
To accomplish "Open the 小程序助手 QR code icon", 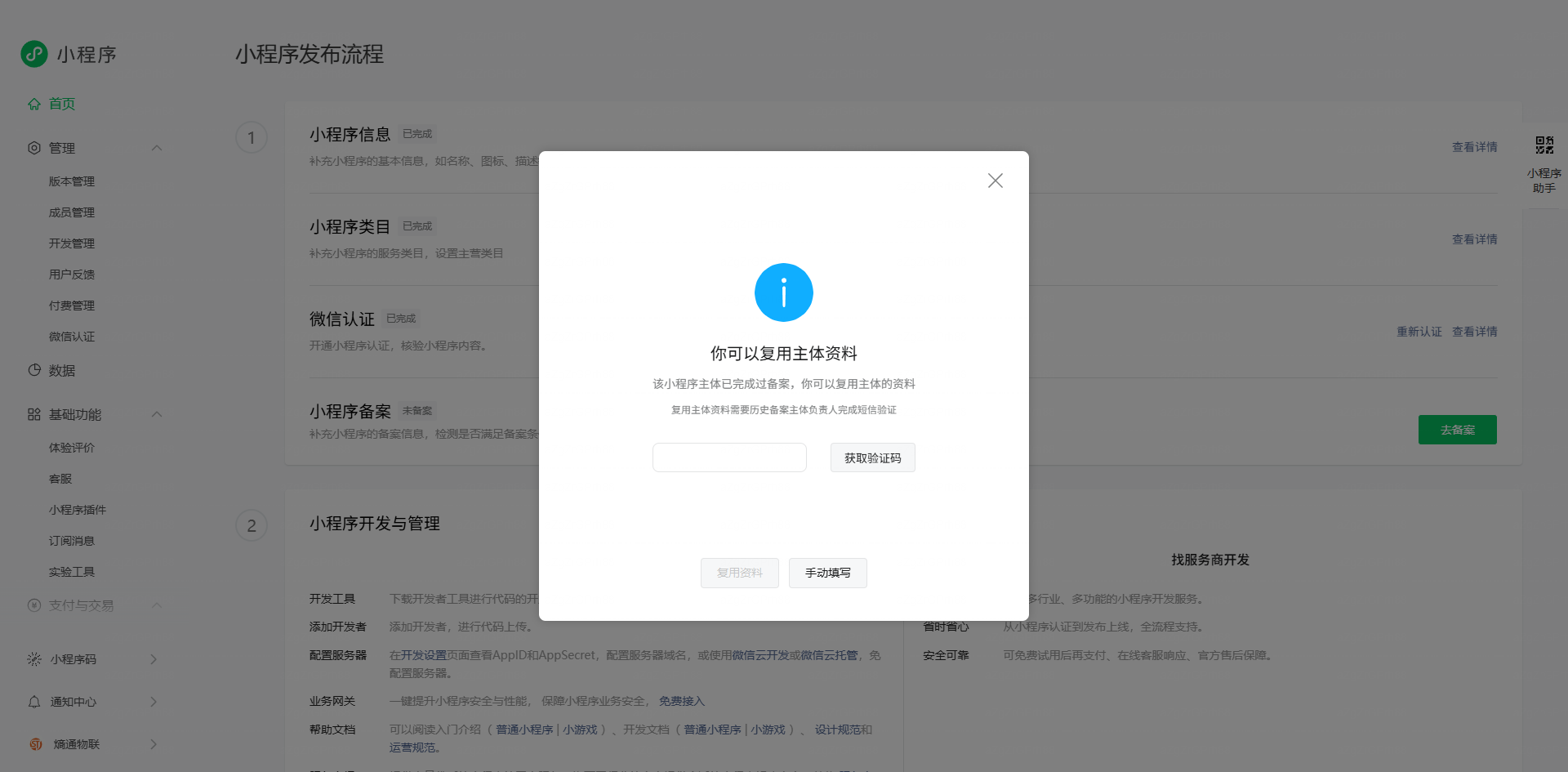I will pyautogui.click(x=1544, y=145).
